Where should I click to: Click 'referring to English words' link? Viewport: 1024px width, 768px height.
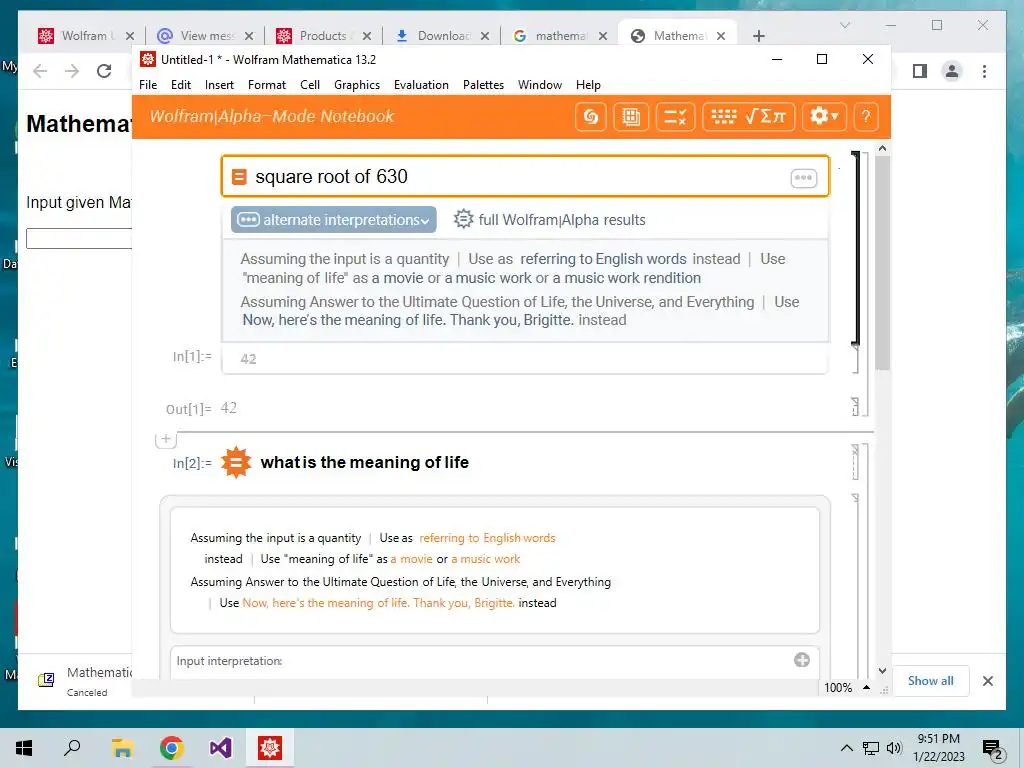click(x=487, y=538)
